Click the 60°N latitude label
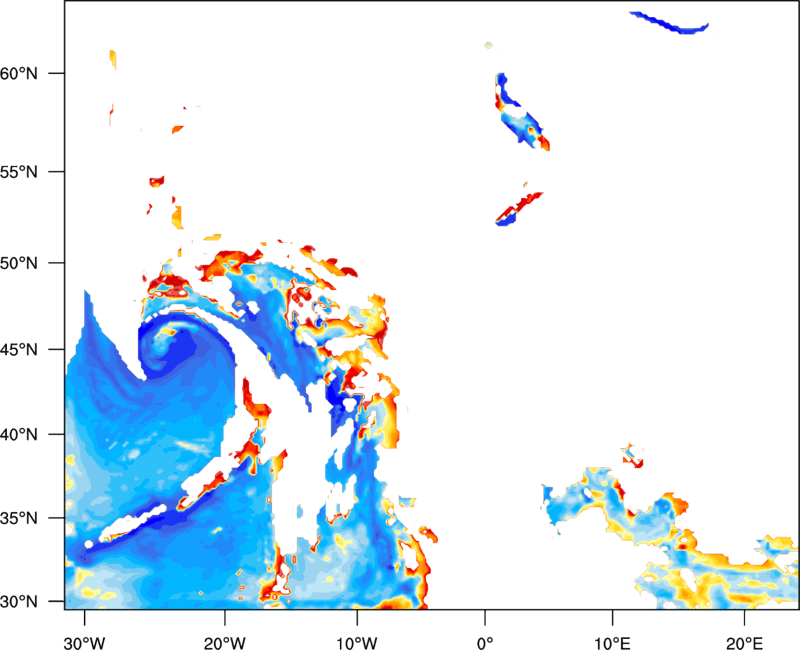 pos(19,73)
